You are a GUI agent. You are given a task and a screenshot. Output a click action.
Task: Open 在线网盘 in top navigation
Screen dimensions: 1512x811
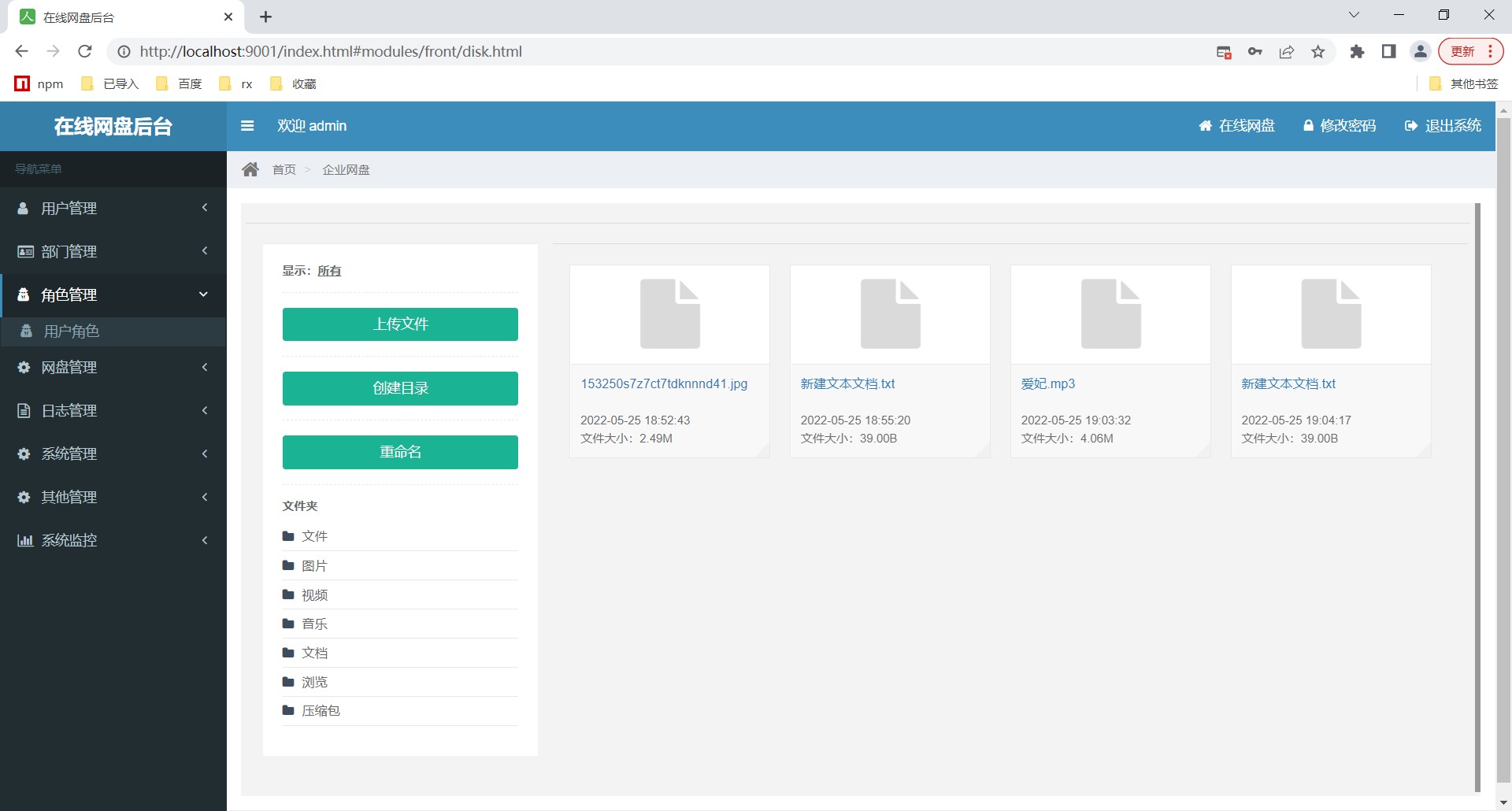click(x=1236, y=126)
